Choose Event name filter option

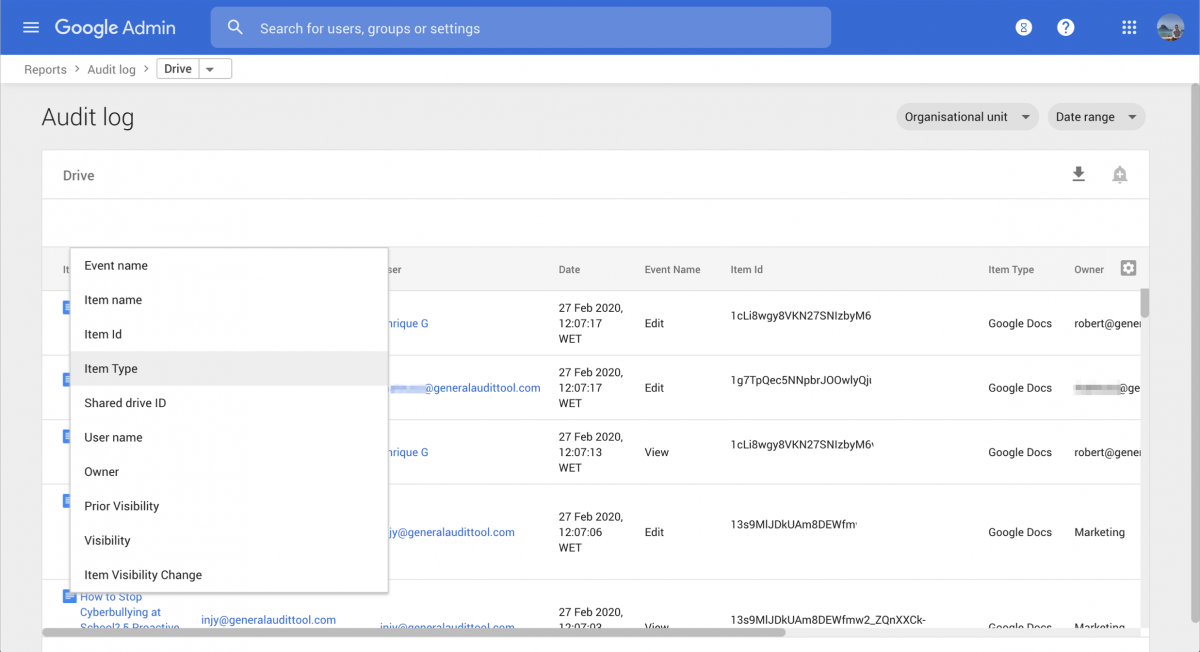point(229,266)
